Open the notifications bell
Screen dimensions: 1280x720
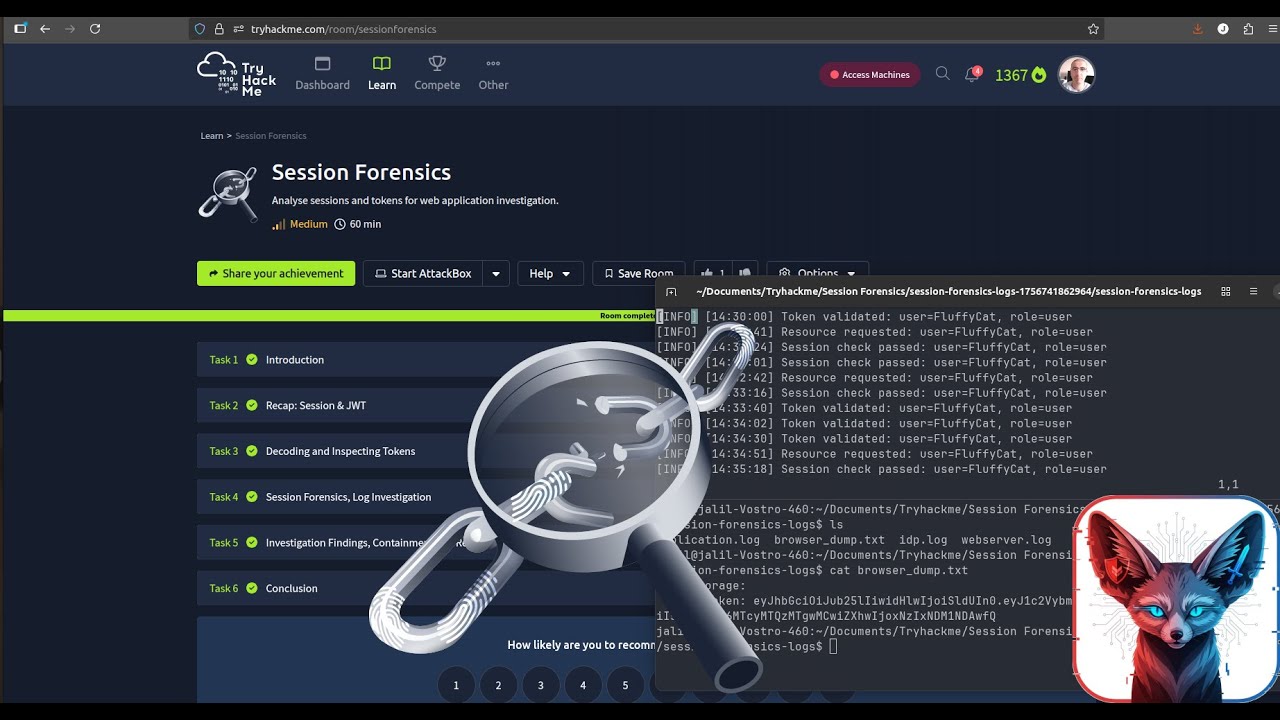point(972,75)
